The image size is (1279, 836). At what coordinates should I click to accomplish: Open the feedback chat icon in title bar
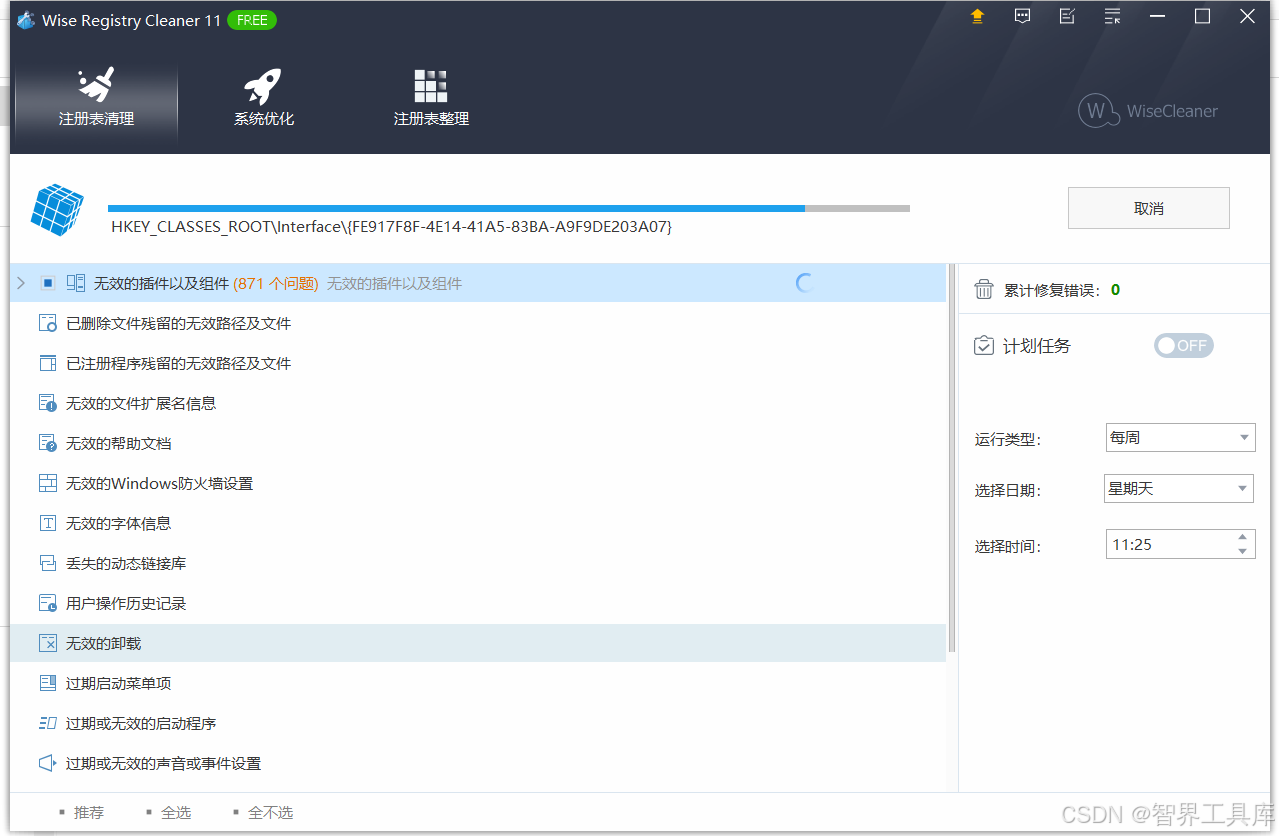tap(1022, 16)
